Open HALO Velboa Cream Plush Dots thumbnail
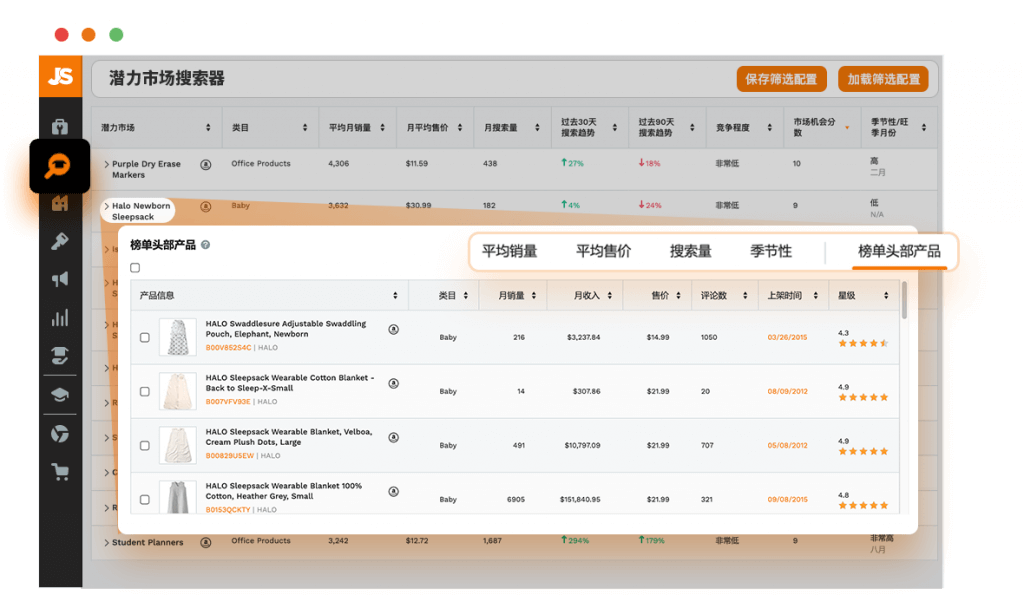 (178, 445)
